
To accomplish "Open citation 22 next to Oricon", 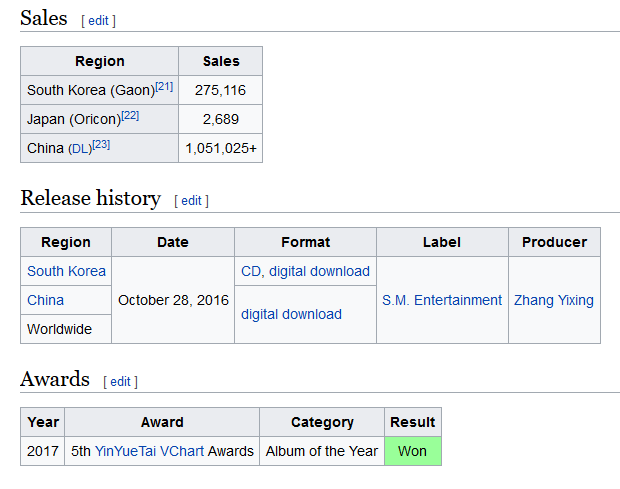I will [130, 117].
